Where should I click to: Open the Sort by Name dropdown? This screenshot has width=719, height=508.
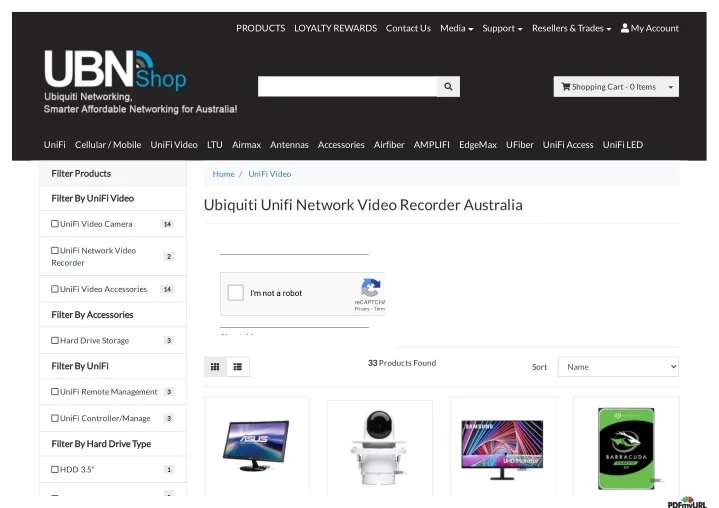pos(618,367)
